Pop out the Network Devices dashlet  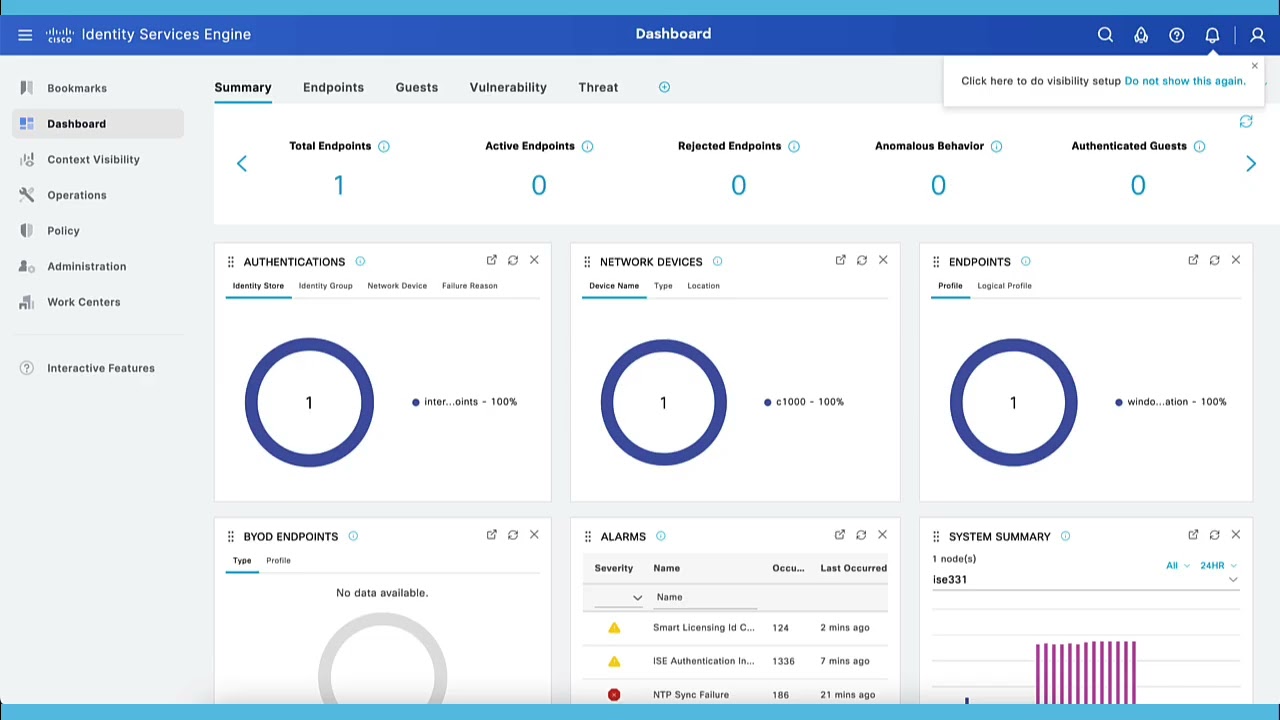840,260
